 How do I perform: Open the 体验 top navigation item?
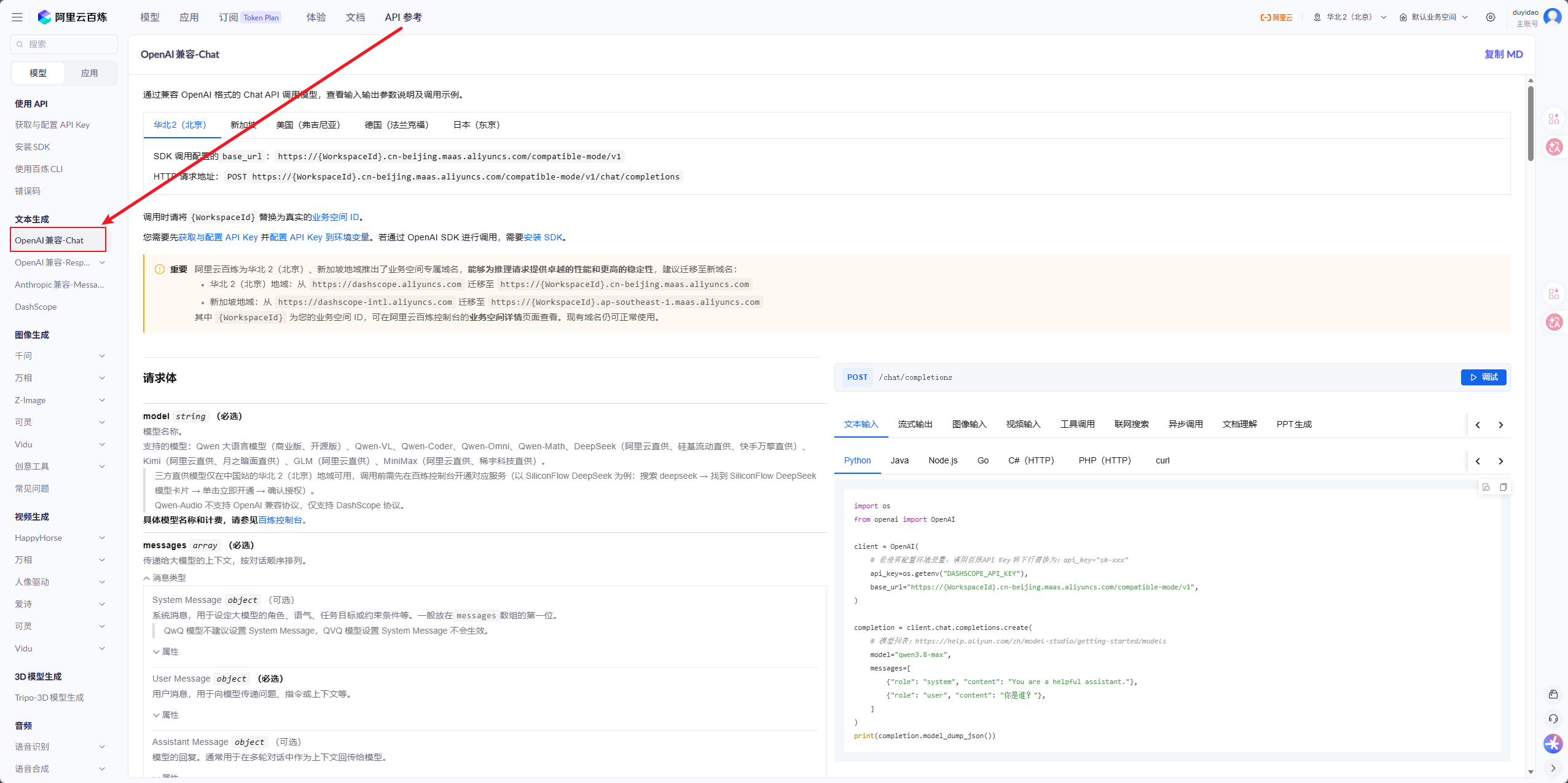316,17
